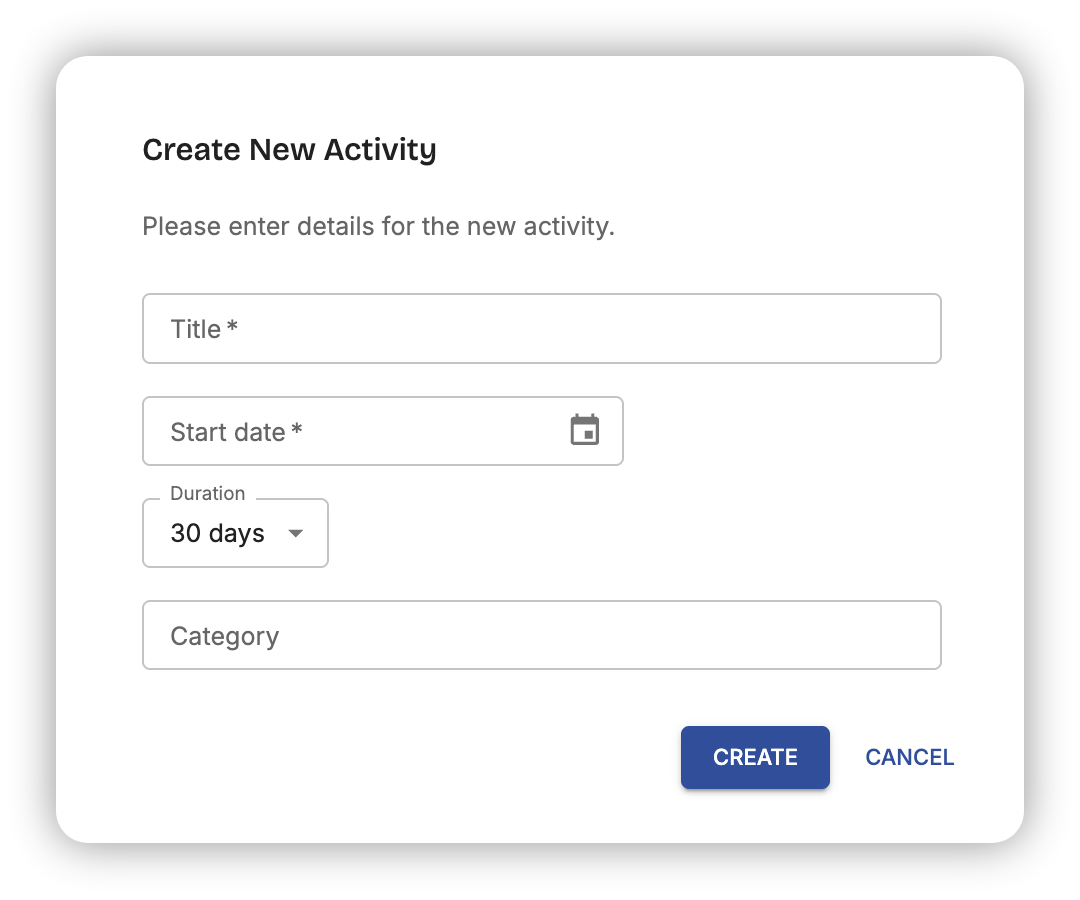Image resolution: width=1080 pixels, height=900 pixels.
Task: Click the asterisk next to Title
Action: (232, 327)
